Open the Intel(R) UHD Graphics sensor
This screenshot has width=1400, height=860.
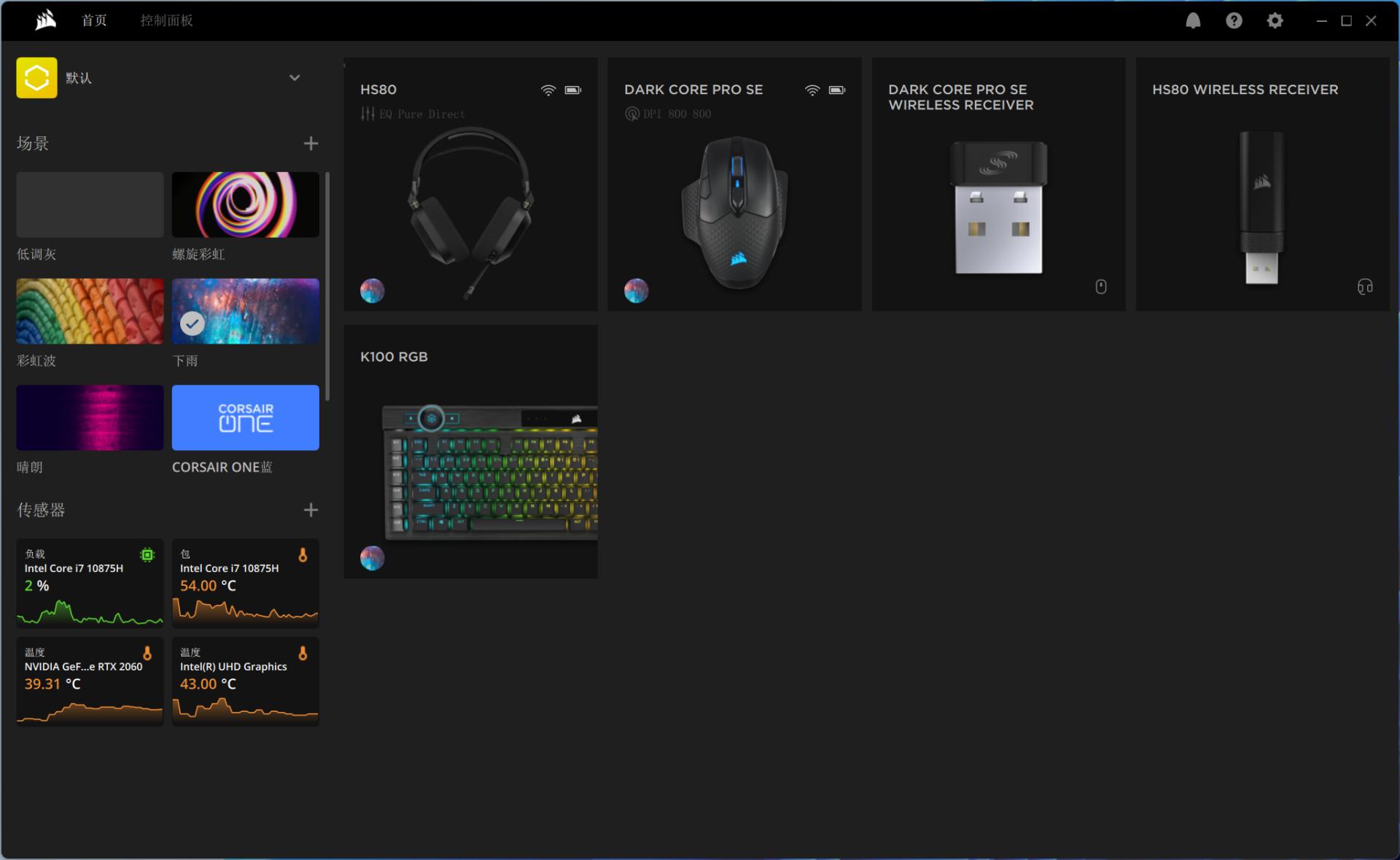tap(246, 681)
